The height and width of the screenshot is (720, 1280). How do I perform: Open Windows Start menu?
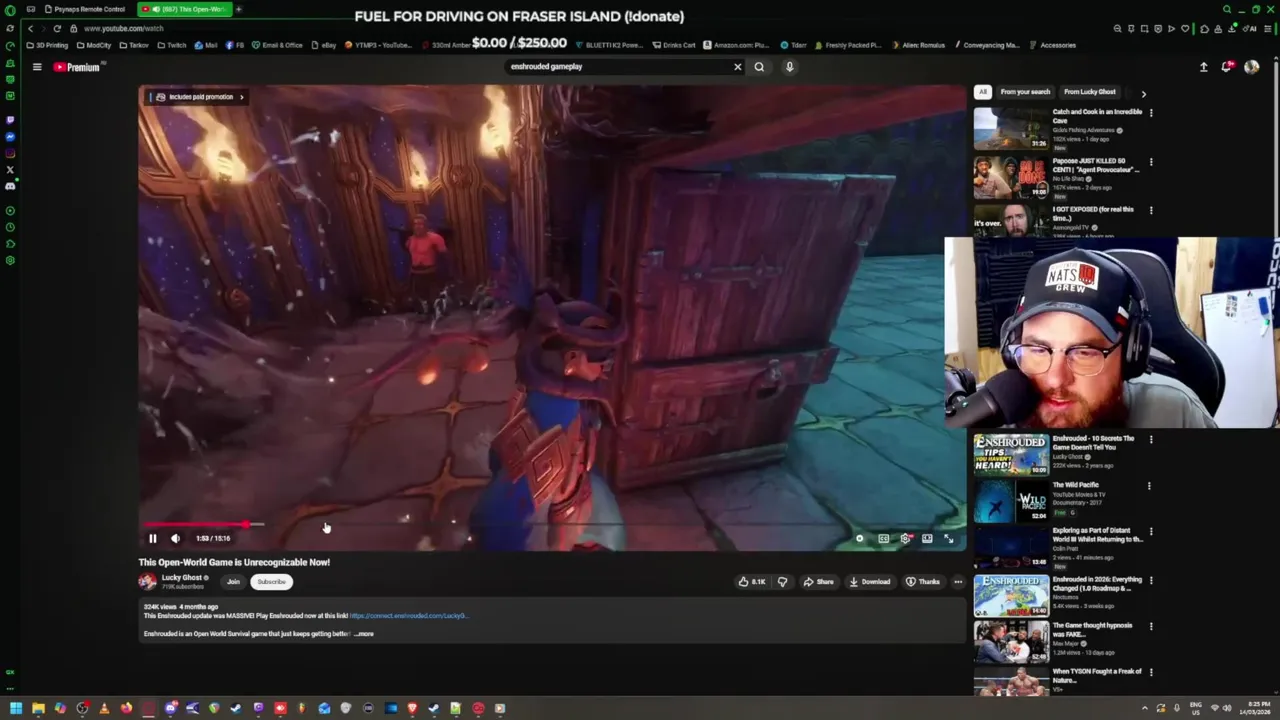click(x=16, y=708)
